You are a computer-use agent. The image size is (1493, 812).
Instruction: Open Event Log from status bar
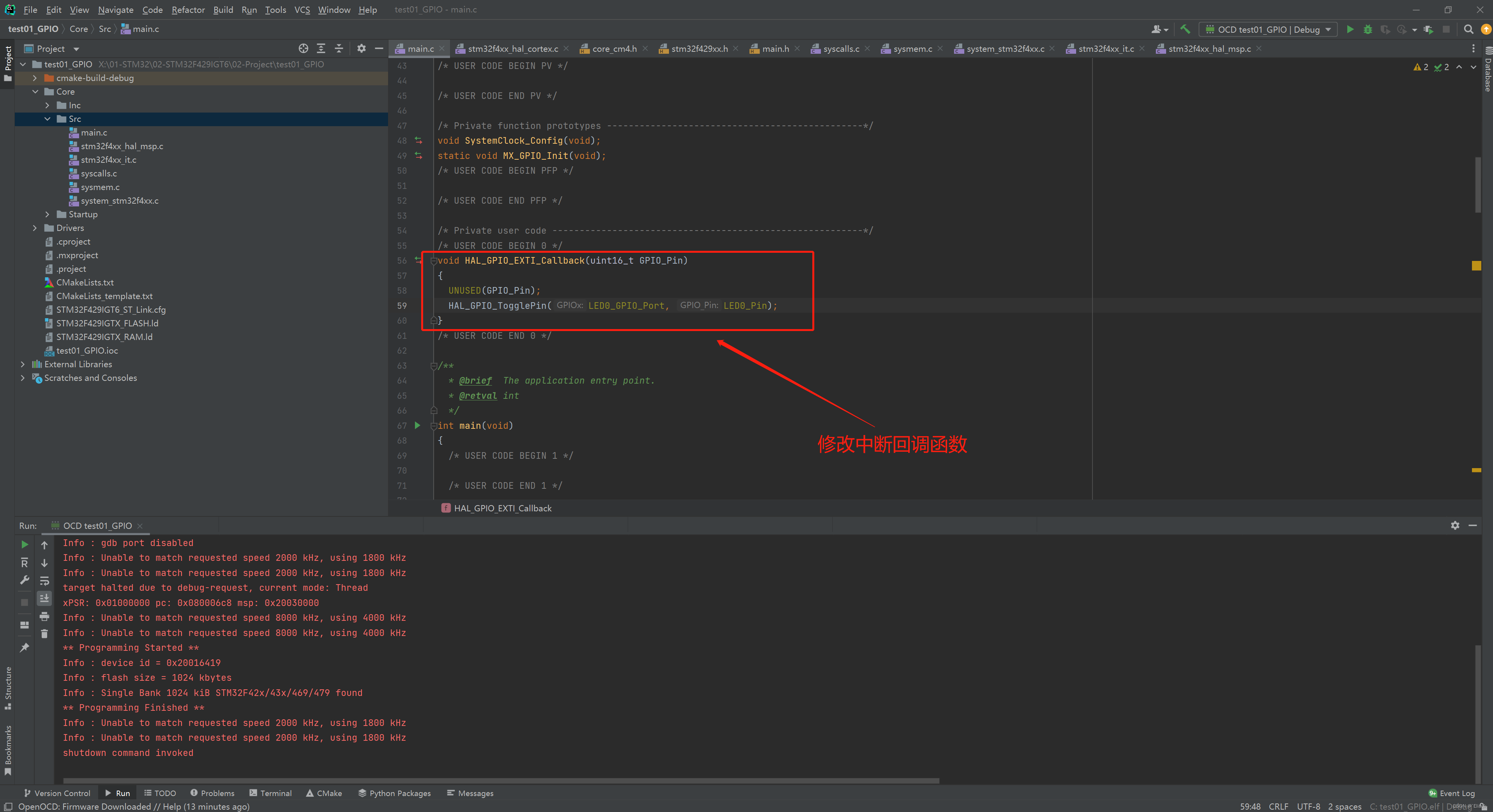coord(1452,793)
